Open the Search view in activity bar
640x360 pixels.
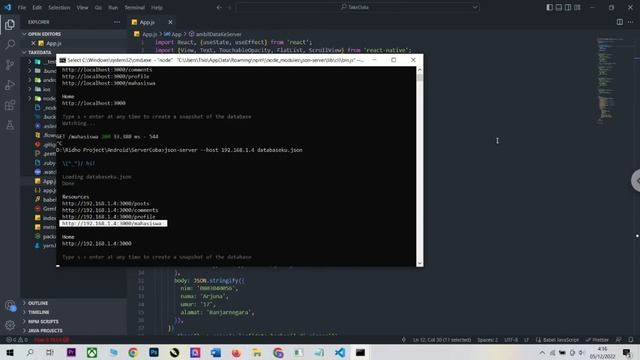(x=10, y=44)
